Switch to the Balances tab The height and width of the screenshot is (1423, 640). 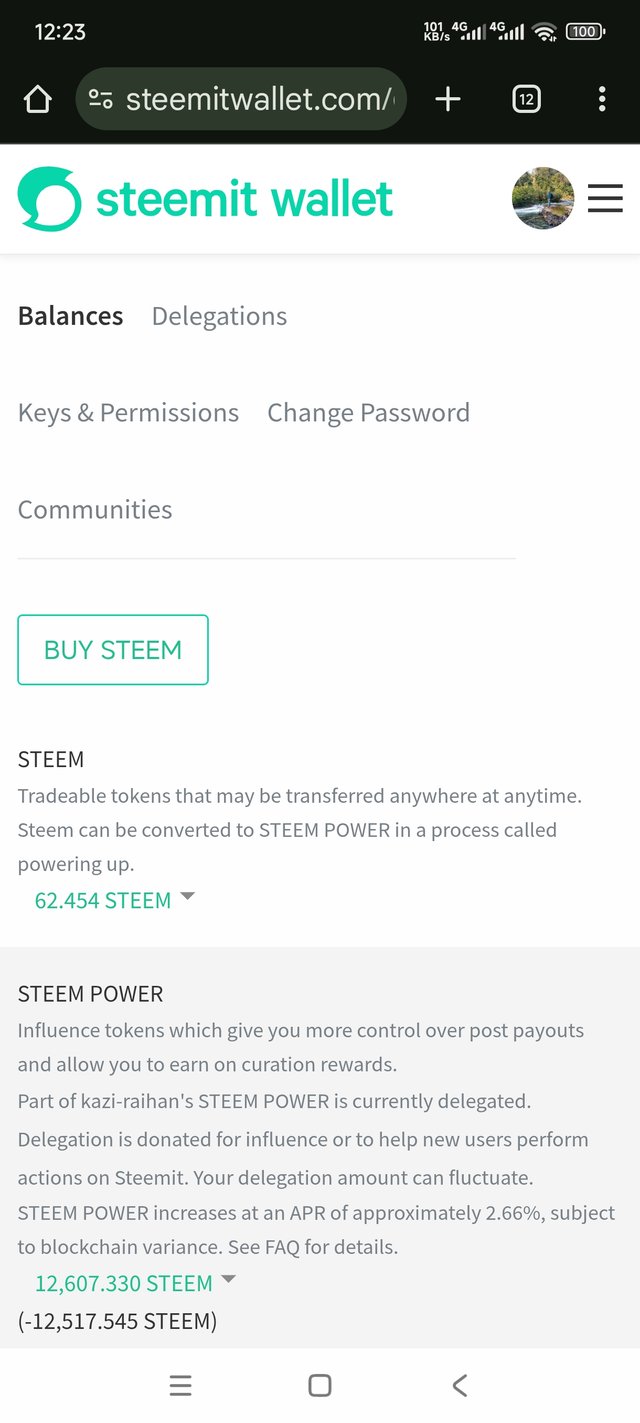(x=71, y=316)
